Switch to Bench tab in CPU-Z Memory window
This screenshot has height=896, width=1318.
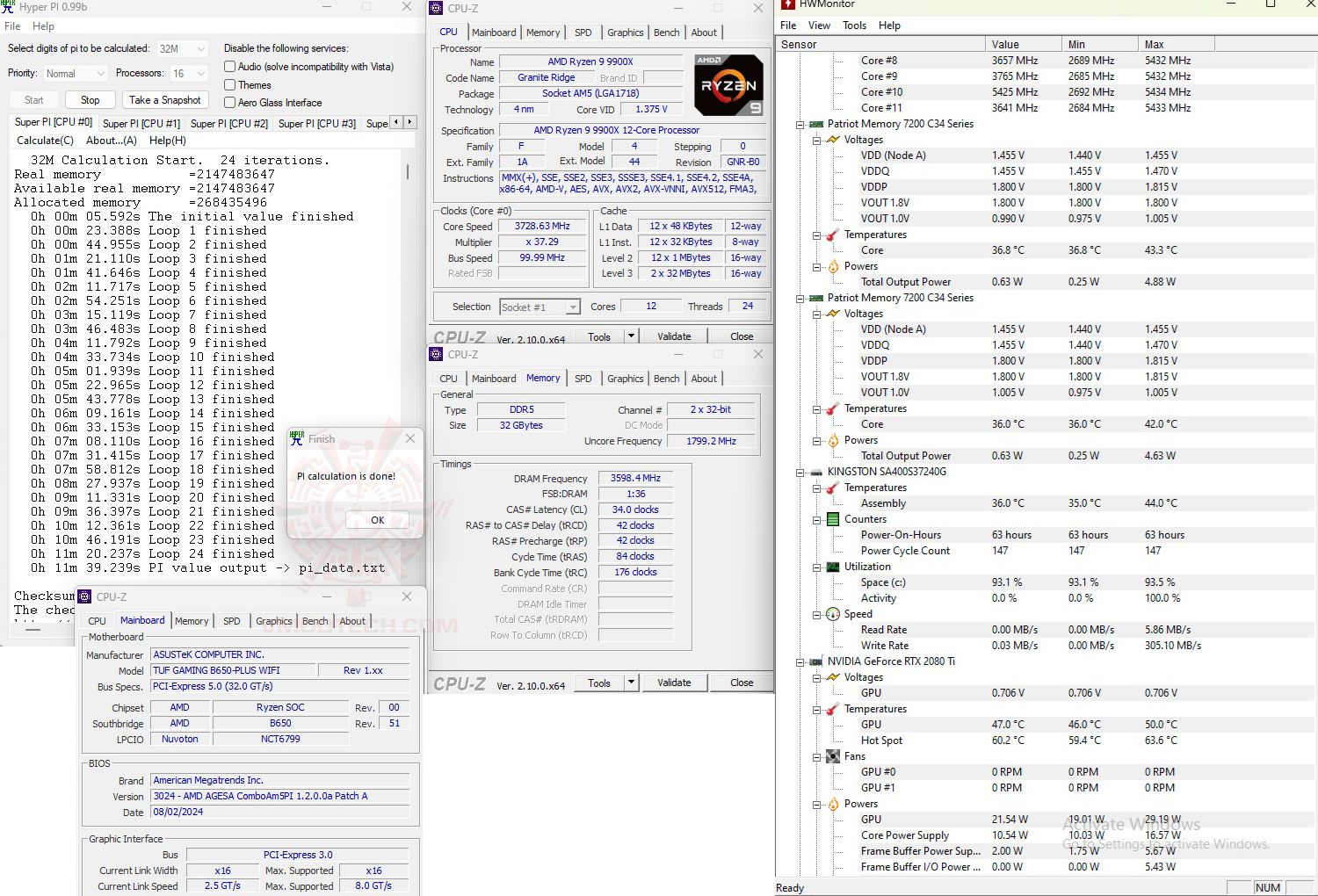(x=666, y=379)
